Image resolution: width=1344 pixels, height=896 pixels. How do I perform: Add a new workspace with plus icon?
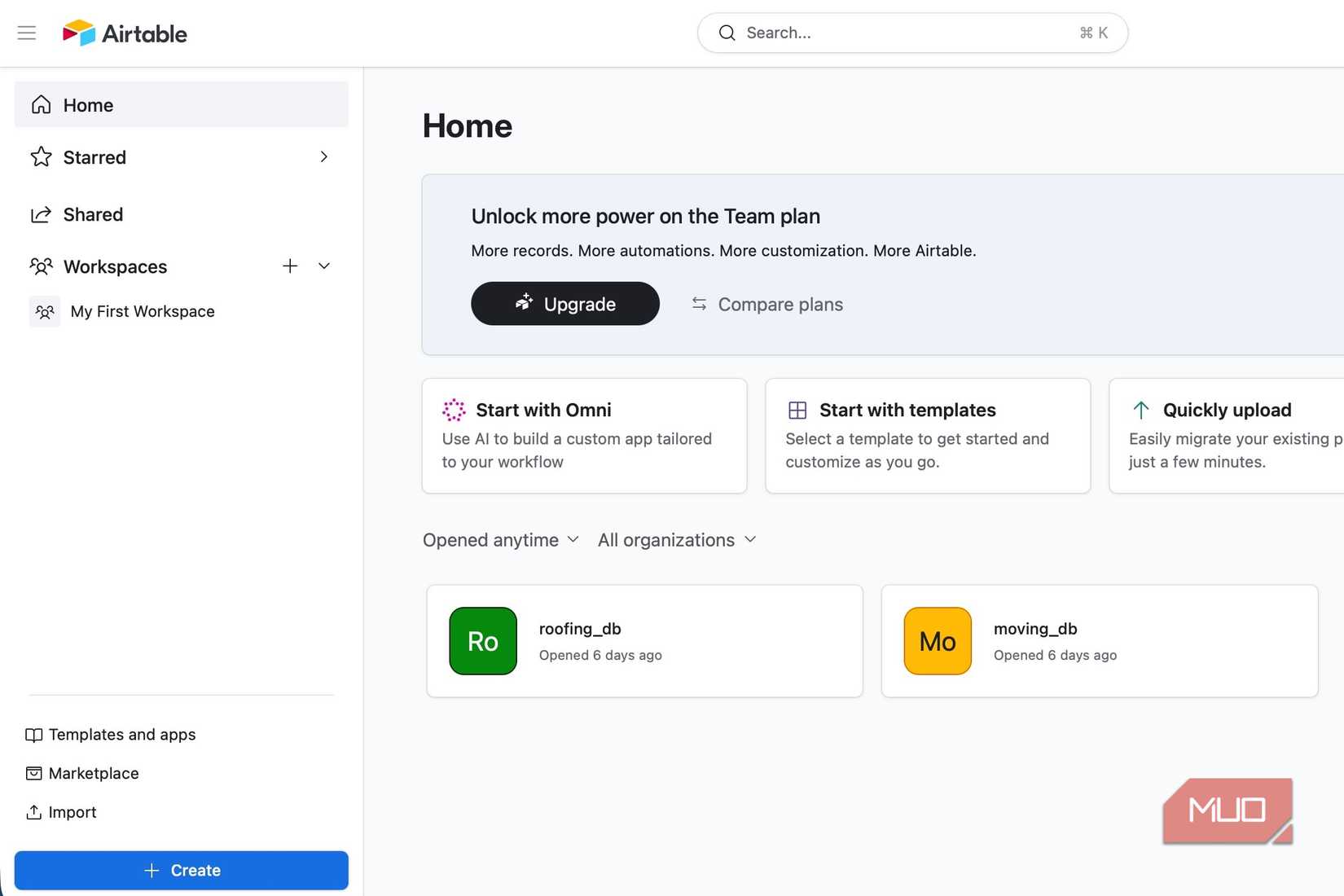(x=290, y=266)
